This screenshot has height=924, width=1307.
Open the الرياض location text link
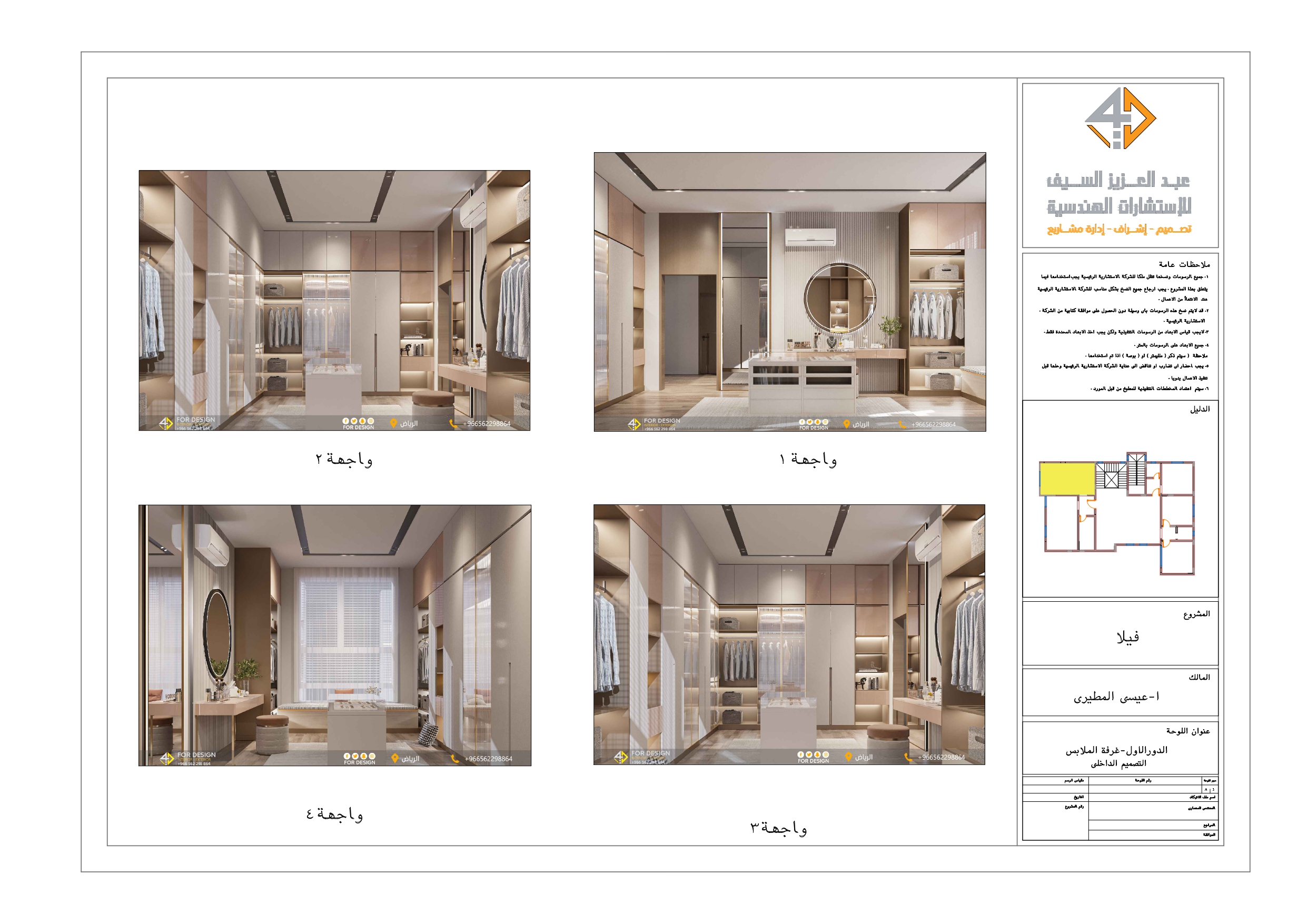tap(860, 425)
